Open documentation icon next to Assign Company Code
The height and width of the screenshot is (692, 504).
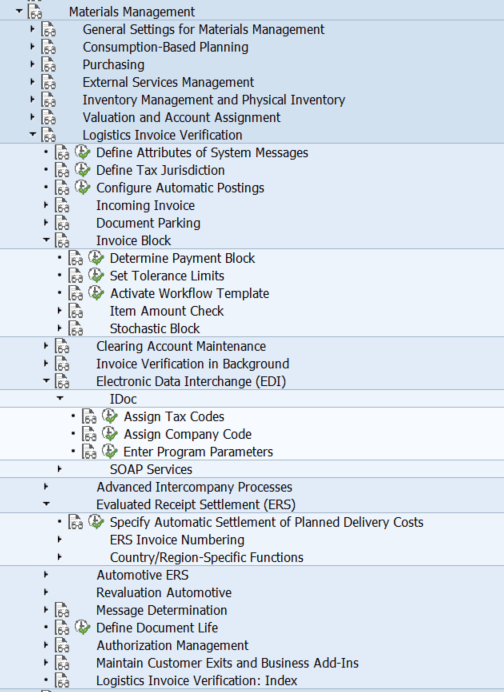pyautogui.click(x=89, y=434)
